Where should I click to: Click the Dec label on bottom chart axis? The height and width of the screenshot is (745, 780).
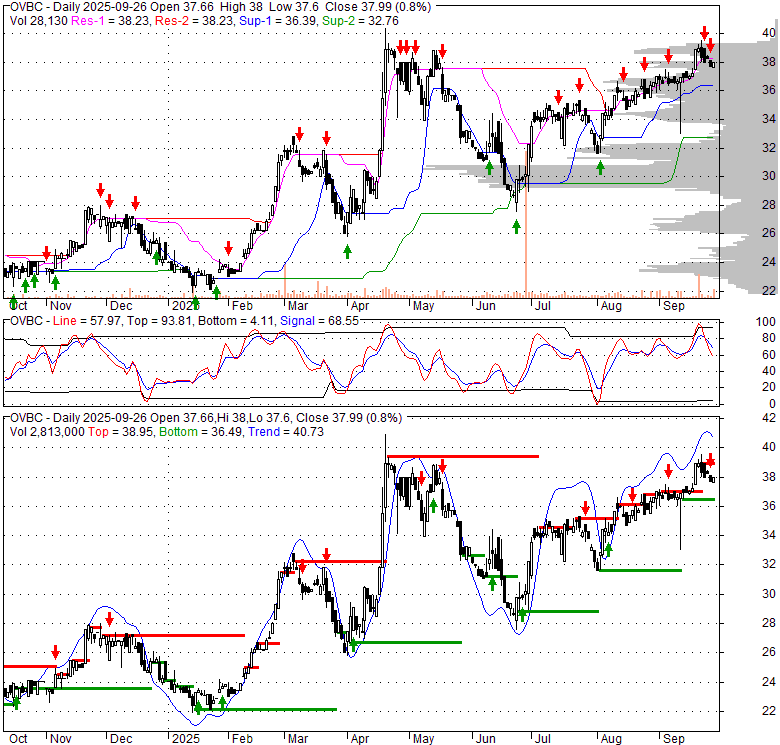coord(121,739)
